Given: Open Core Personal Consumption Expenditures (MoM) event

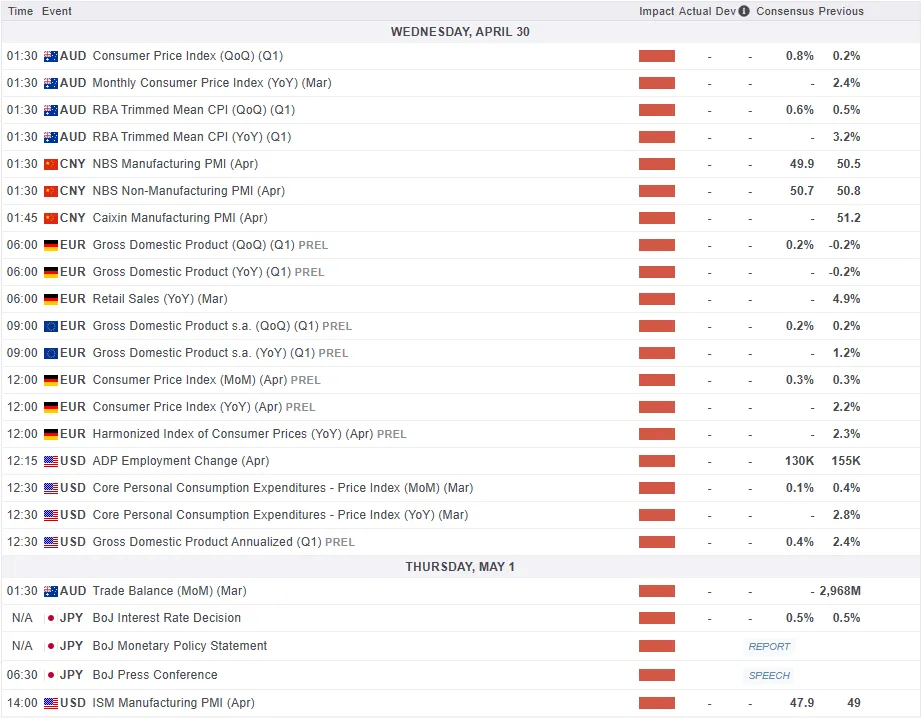Looking at the screenshot, I should pos(283,488).
